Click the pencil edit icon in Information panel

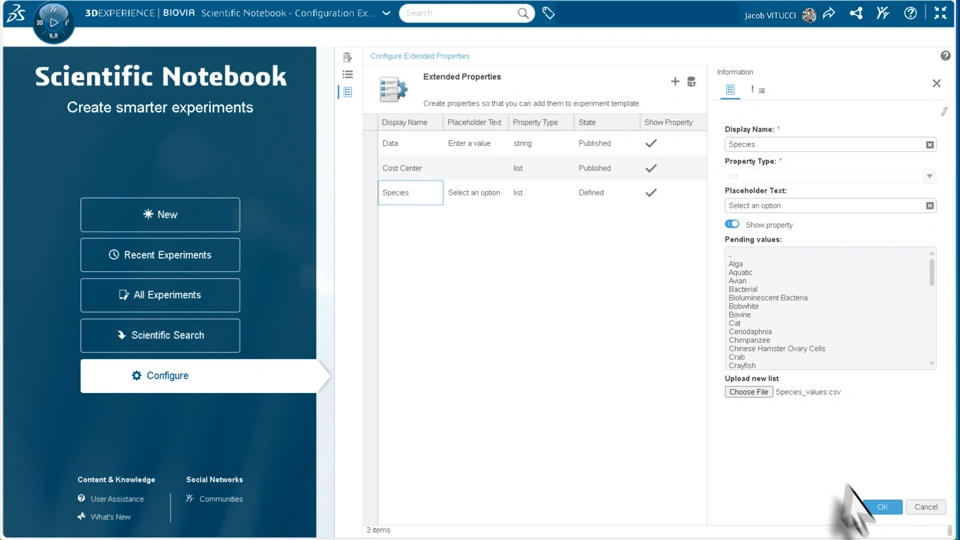point(944,111)
